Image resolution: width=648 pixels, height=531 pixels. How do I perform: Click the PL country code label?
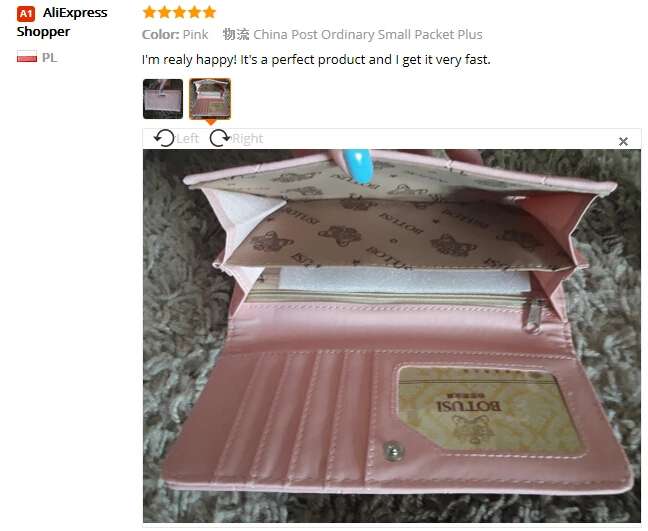pyautogui.click(x=50, y=57)
